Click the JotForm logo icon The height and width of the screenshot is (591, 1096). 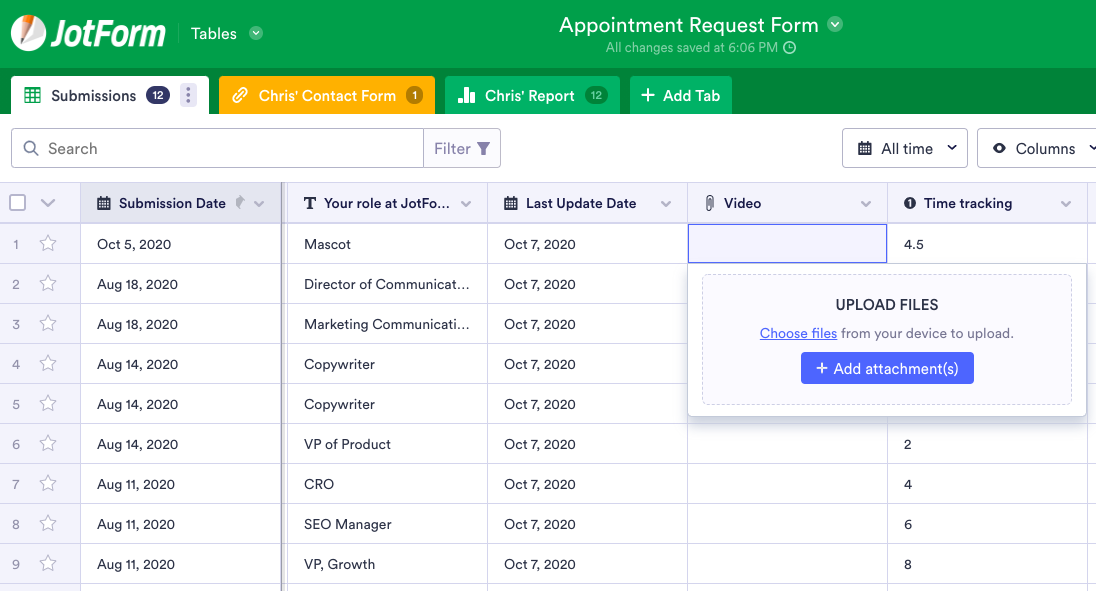point(28,33)
